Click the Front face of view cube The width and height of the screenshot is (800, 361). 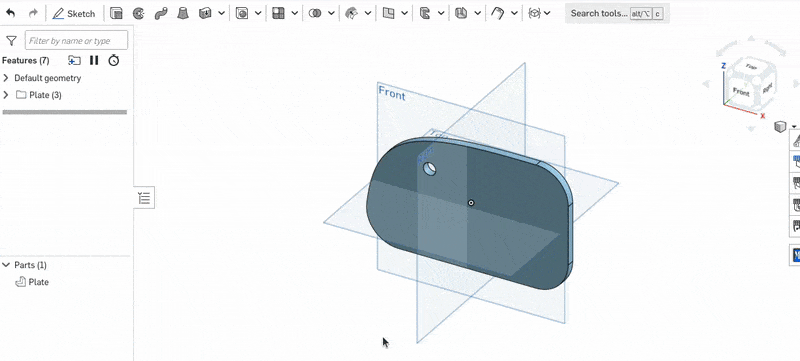click(740, 92)
